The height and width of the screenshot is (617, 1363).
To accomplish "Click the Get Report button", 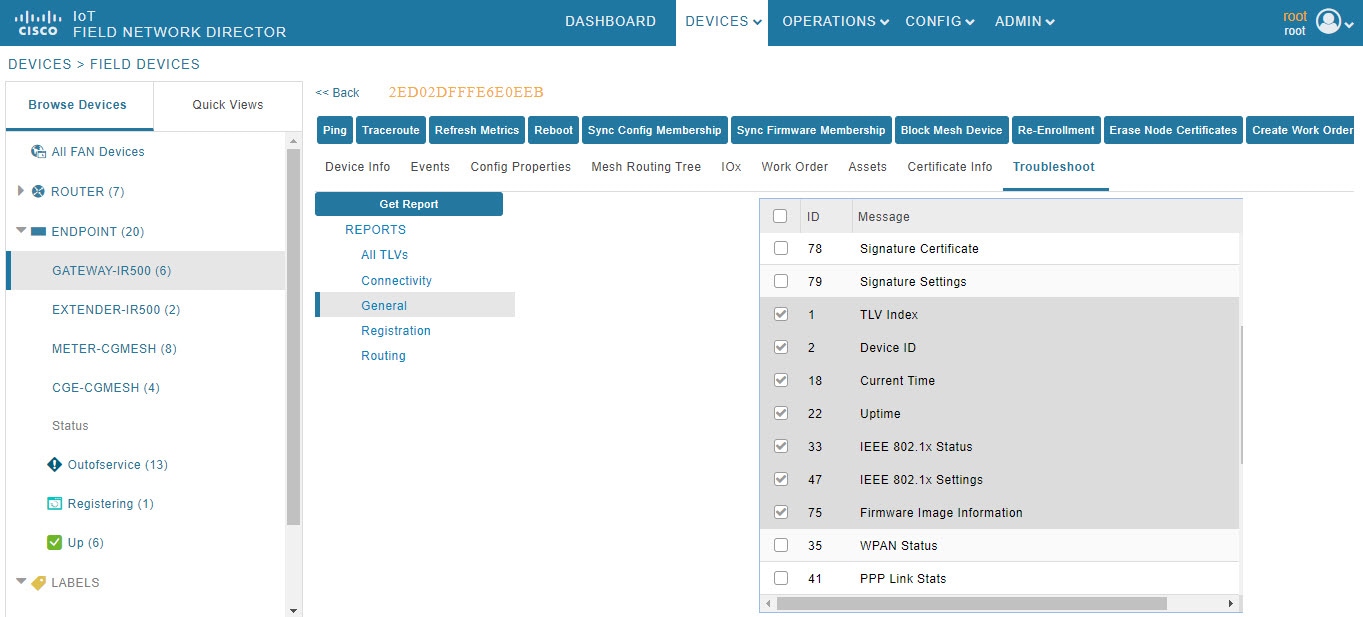I will pyautogui.click(x=409, y=204).
